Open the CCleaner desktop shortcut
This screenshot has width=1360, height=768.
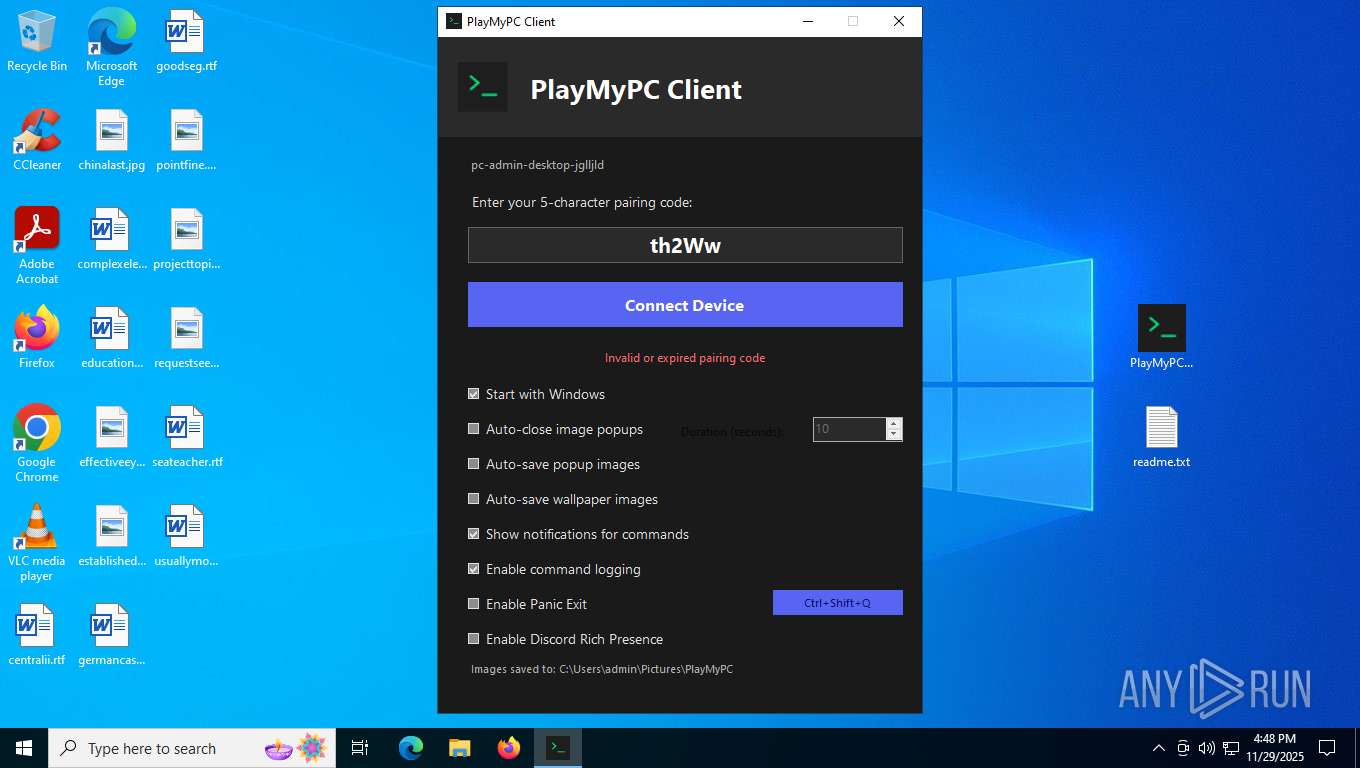pyautogui.click(x=37, y=140)
